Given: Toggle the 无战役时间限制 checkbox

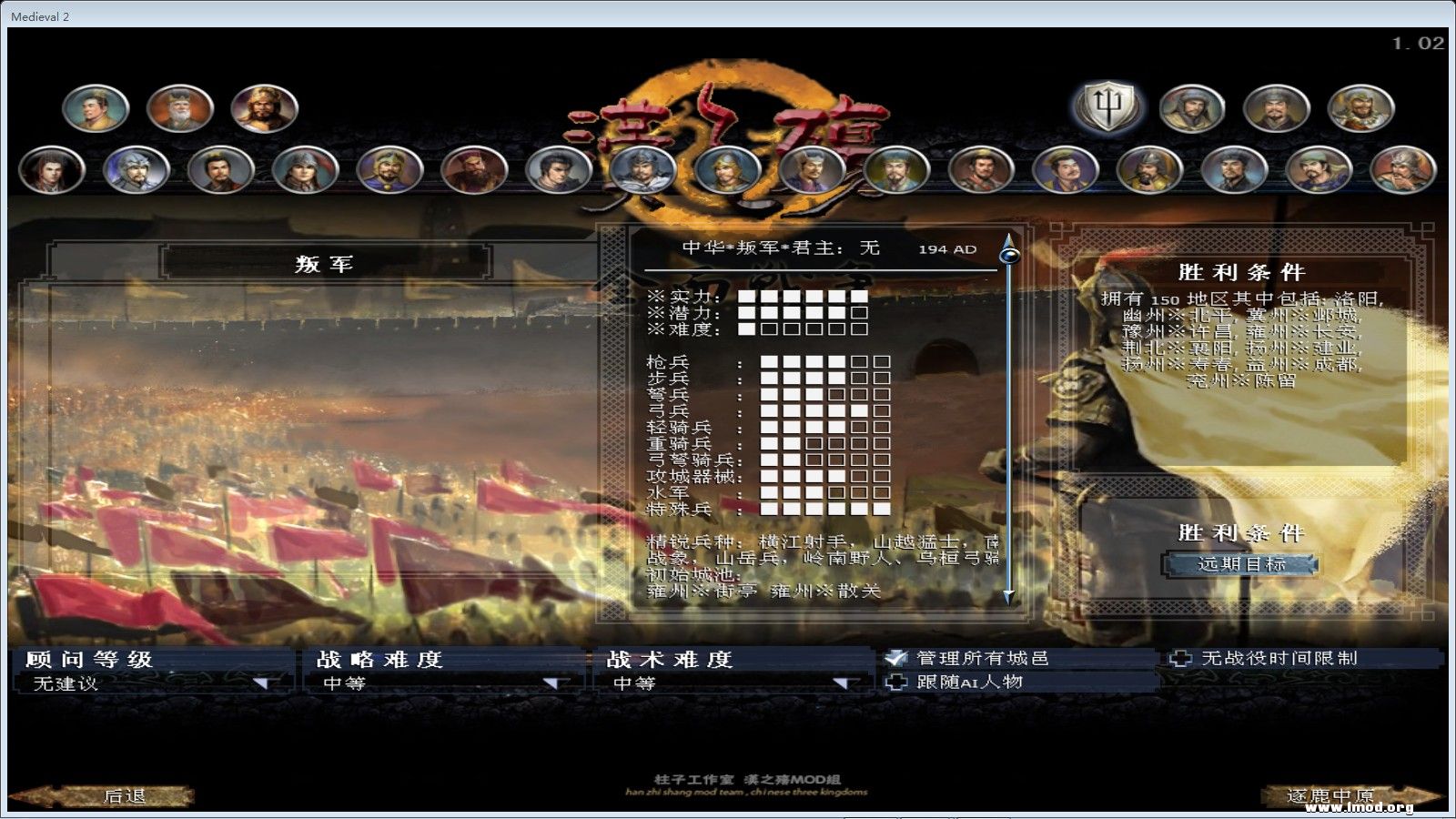Looking at the screenshot, I should 1180,658.
